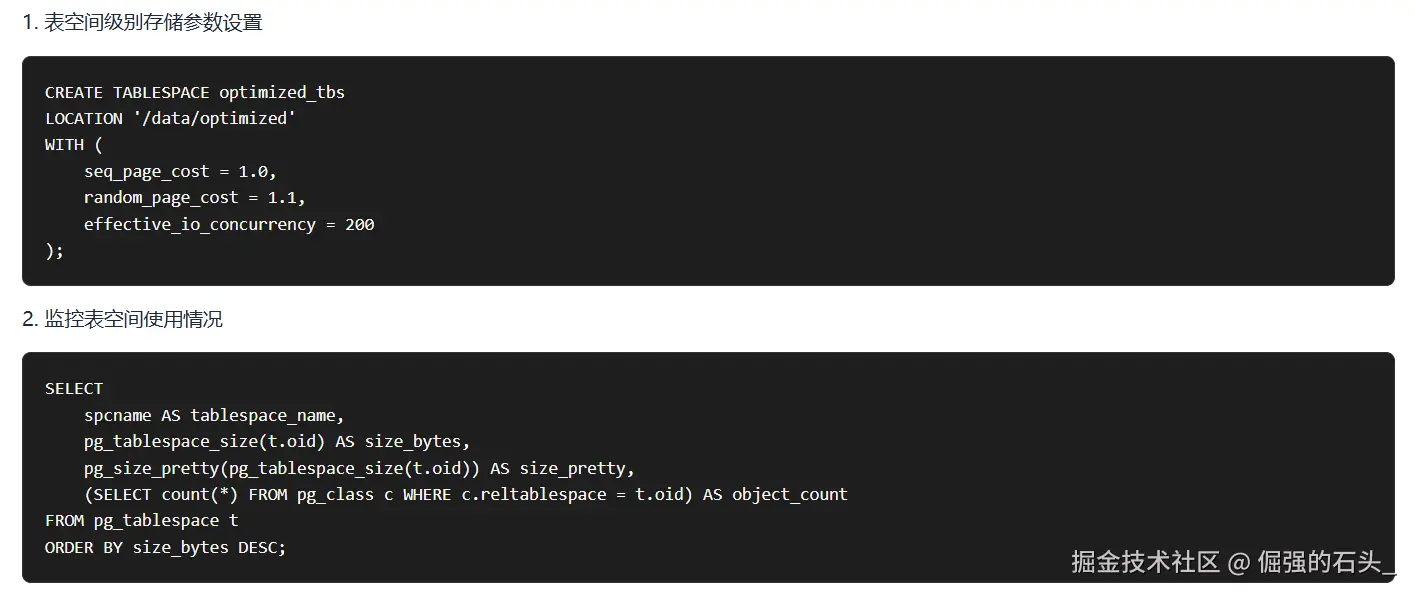Click the spcname AS tablespace_name line
The image size is (1415, 595).
214,415
